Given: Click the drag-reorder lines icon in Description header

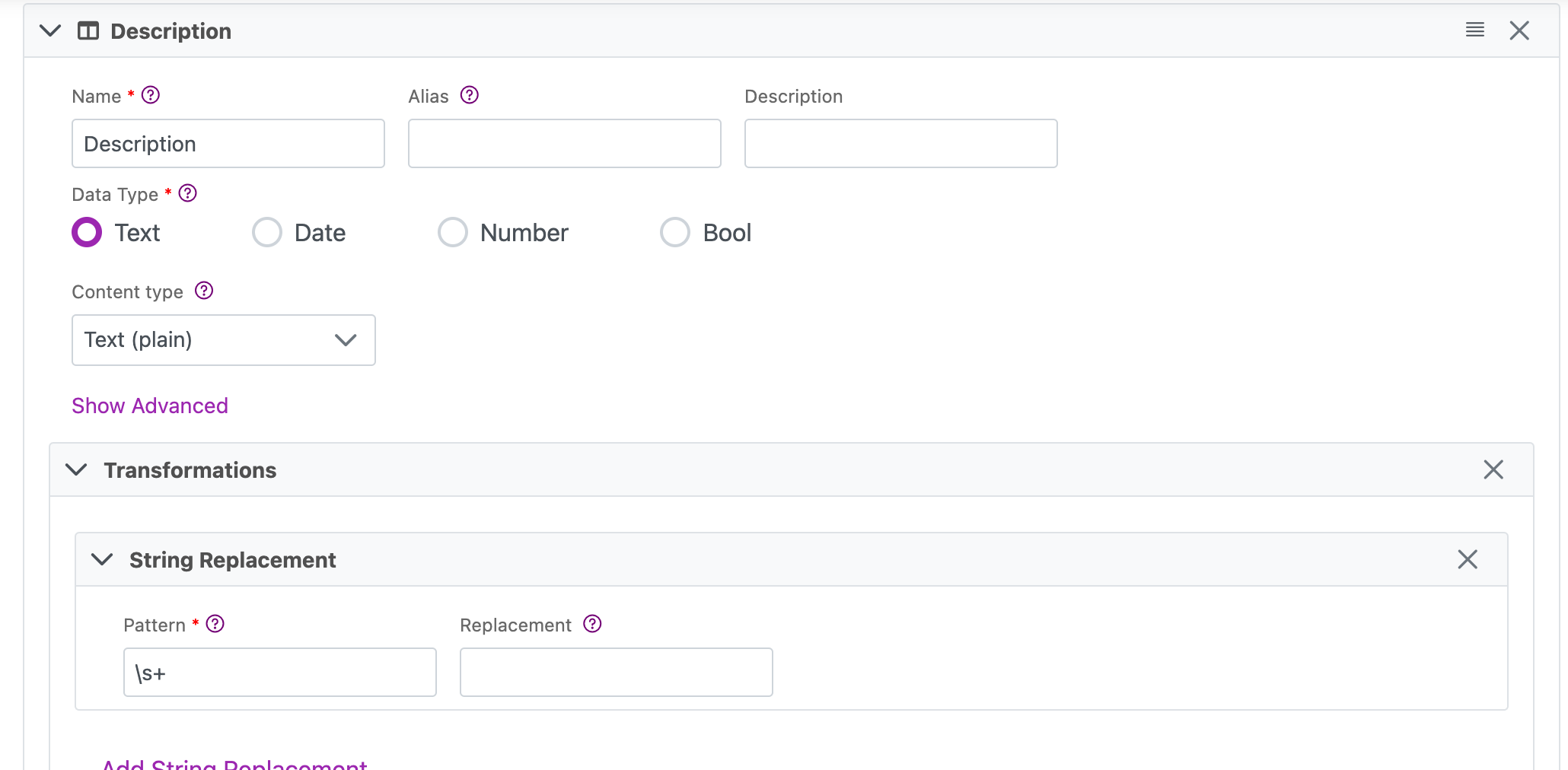Looking at the screenshot, I should (x=1475, y=30).
